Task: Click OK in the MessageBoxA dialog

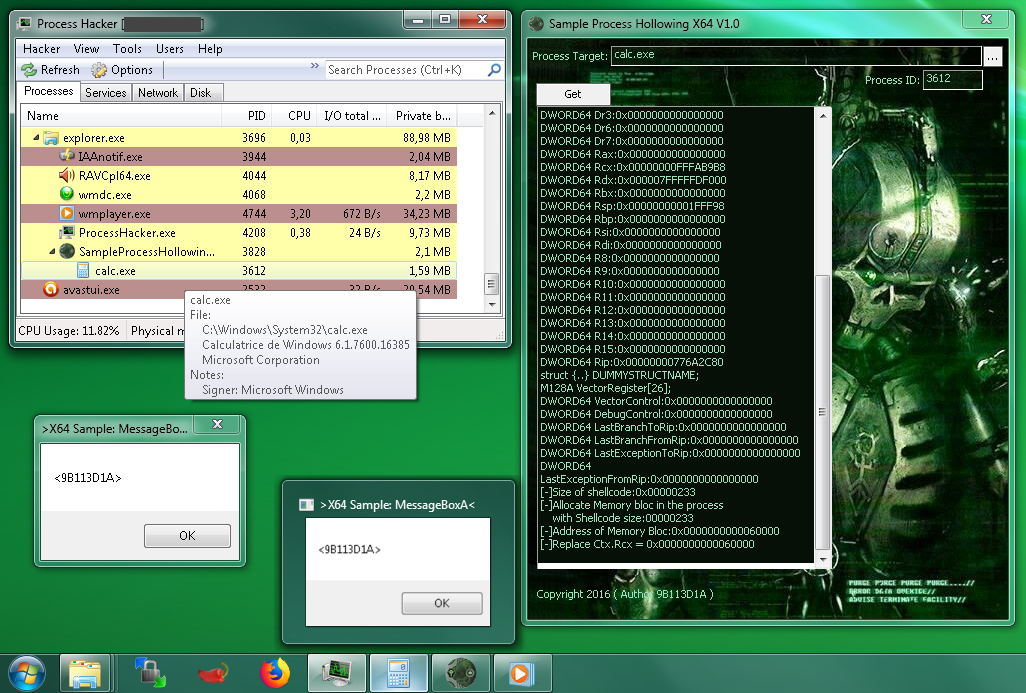Action: (442, 603)
